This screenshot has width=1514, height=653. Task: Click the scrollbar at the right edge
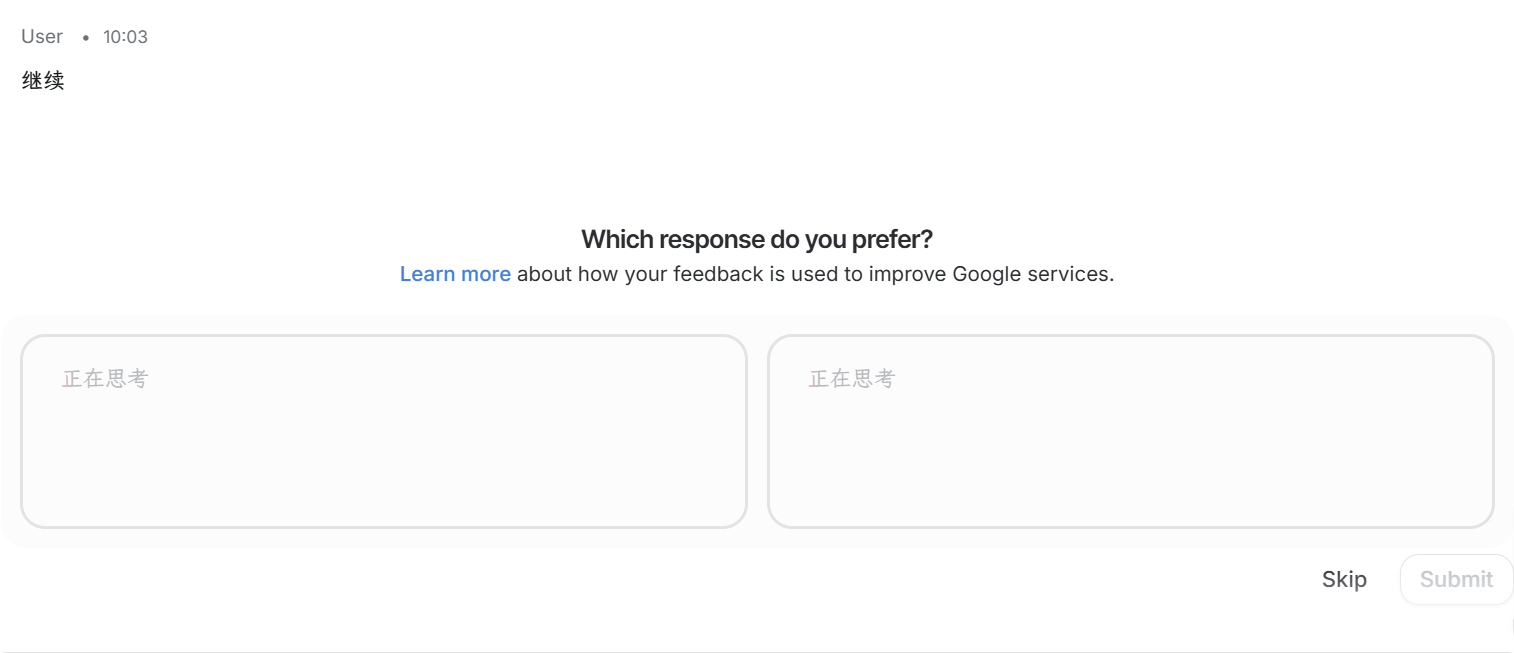pos(1511,626)
